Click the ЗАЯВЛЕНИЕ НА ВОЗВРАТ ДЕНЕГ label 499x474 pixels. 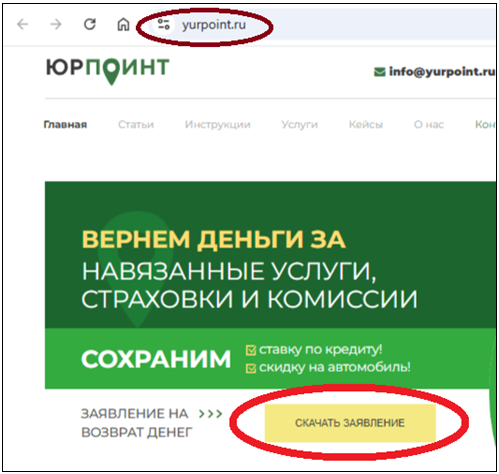[x=137, y=423]
